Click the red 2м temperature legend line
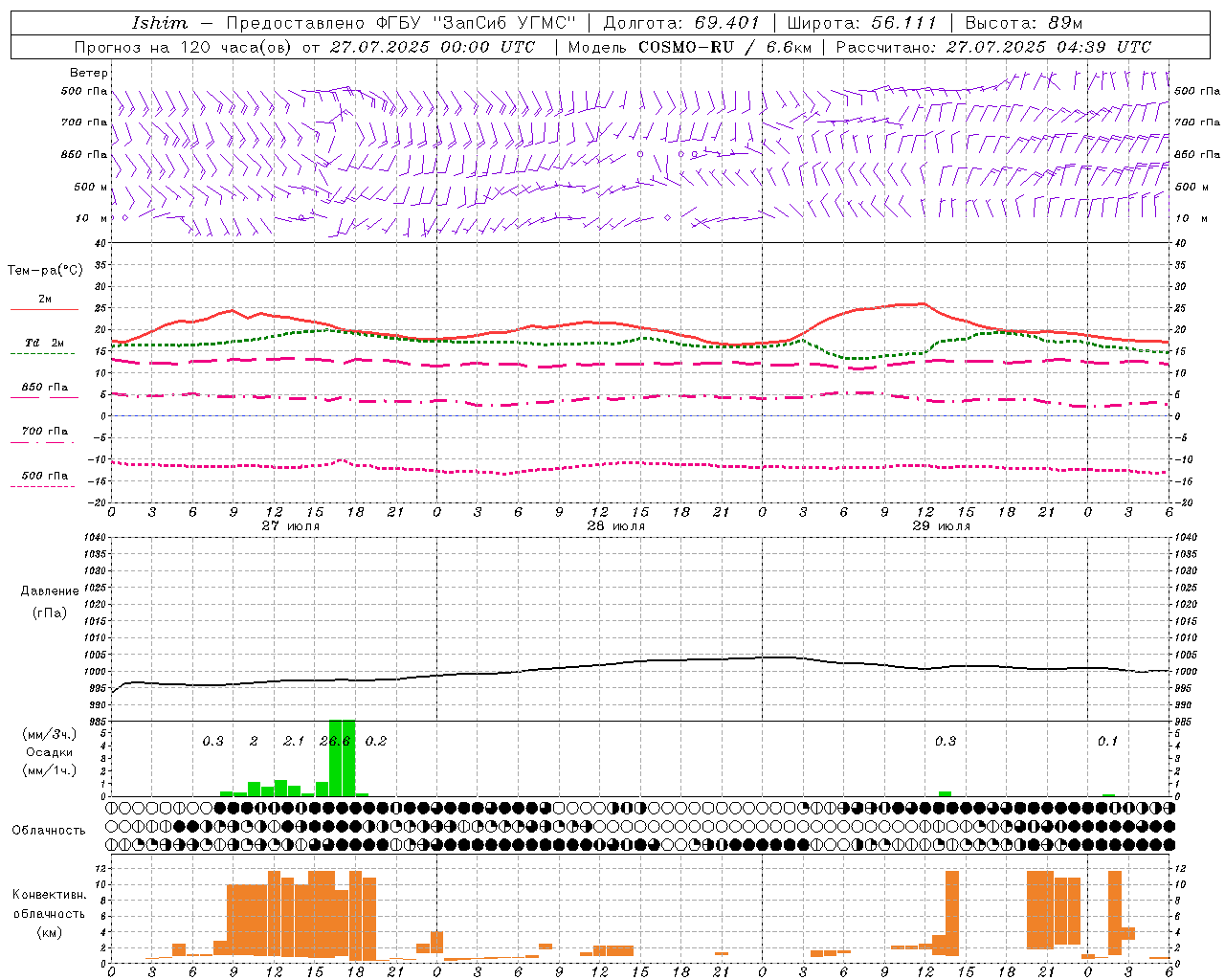 44,309
